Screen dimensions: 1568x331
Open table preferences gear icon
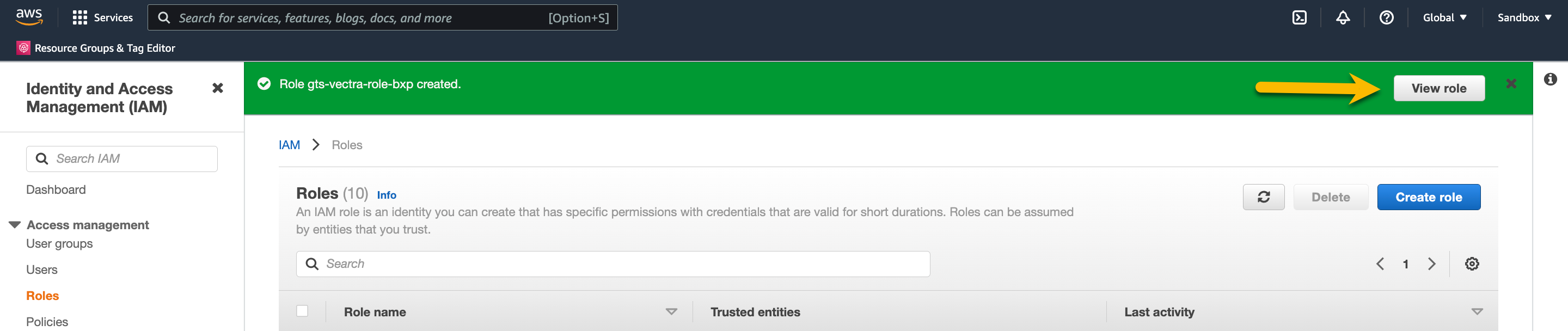(1471, 263)
